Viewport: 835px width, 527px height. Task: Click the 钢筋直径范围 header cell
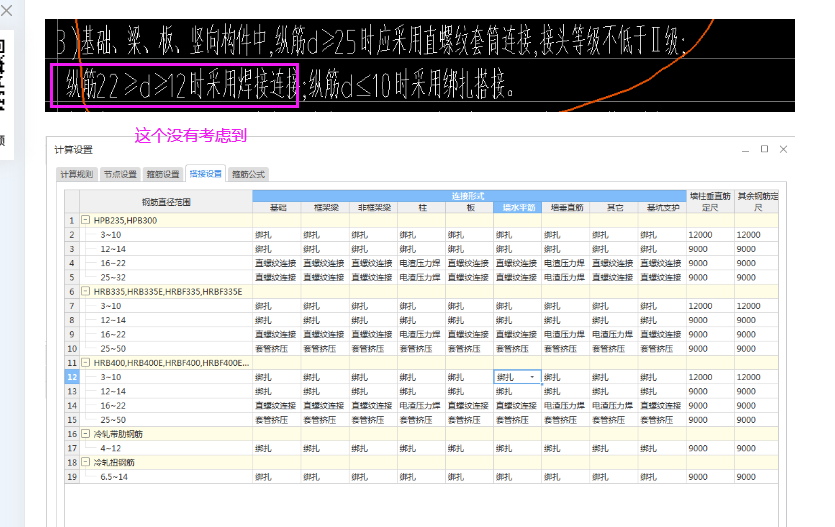166,202
